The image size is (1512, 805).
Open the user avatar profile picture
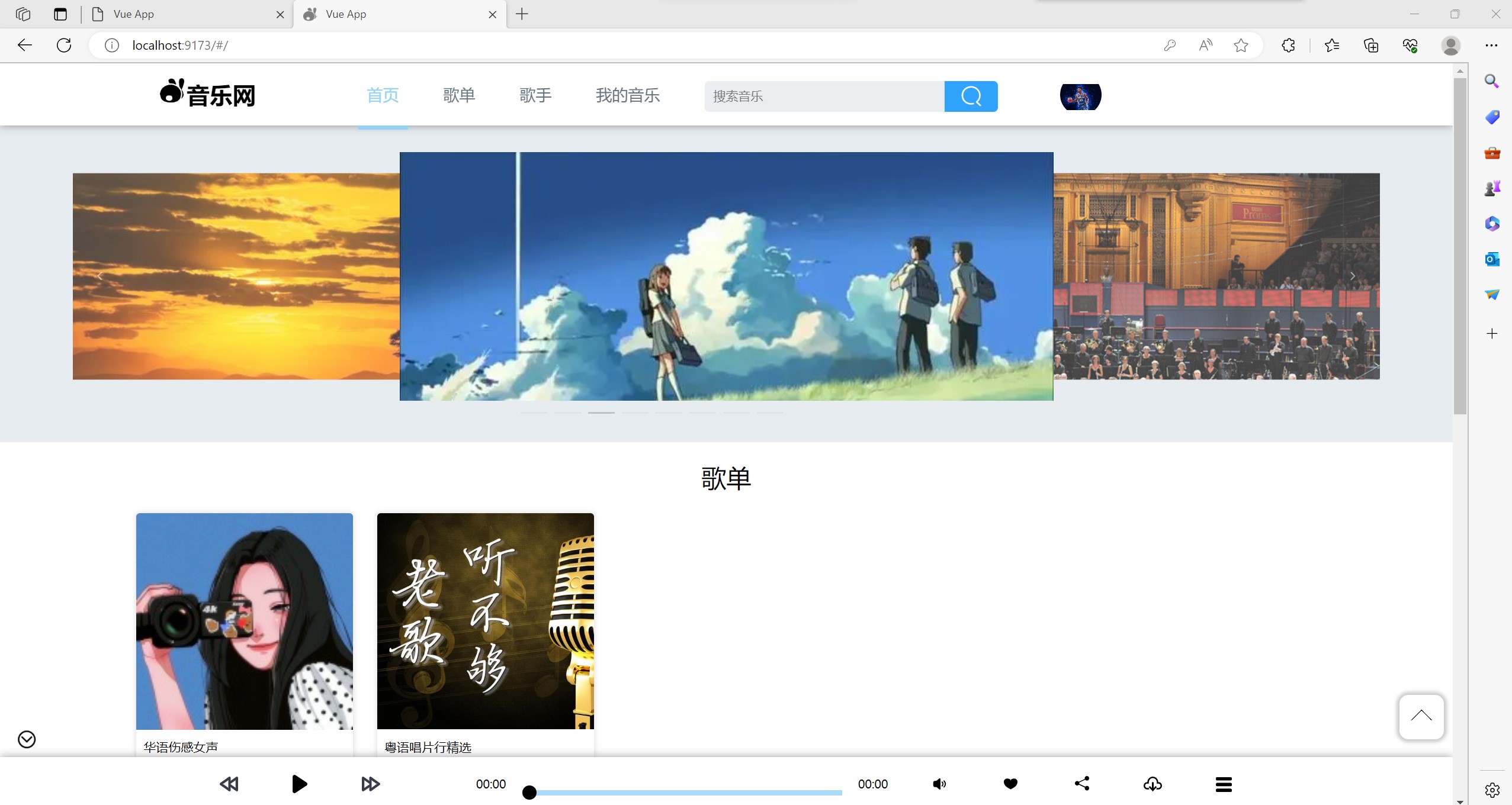point(1080,96)
